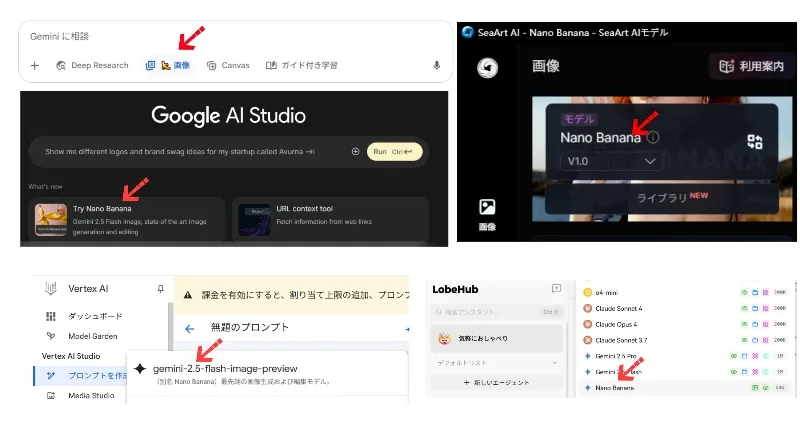Open Canvas from the Gemini toolbar
The height and width of the screenshot is (436, 800).
228,65
